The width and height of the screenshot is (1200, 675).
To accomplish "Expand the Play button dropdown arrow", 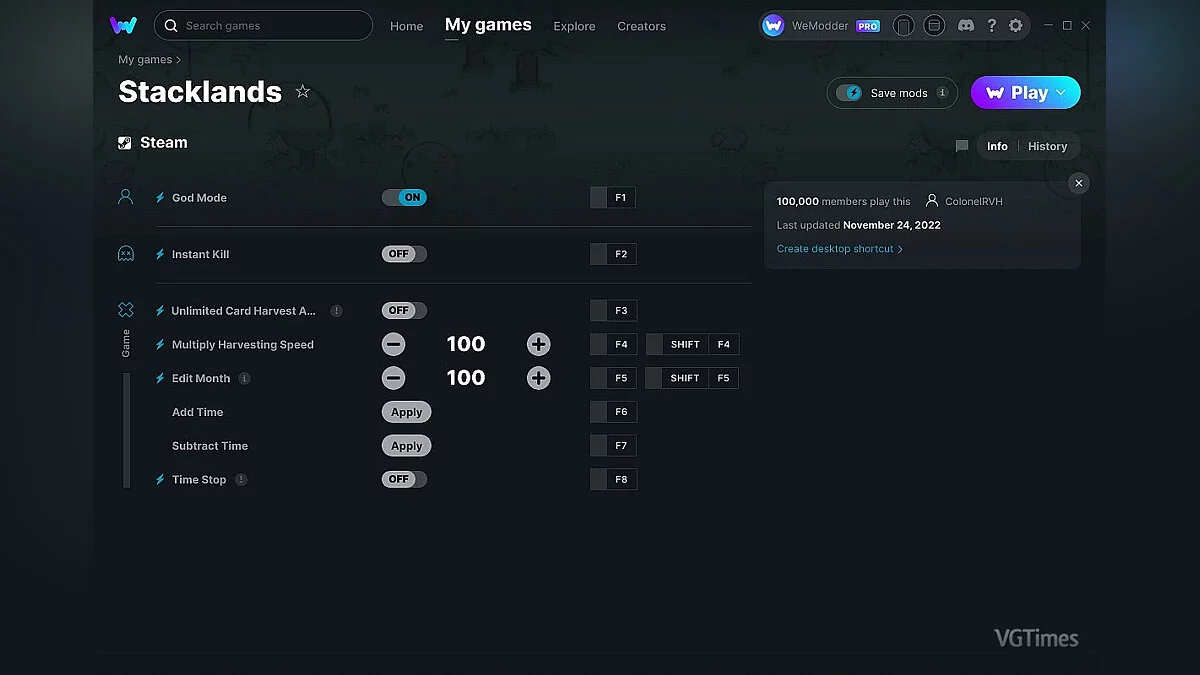I will point(1062,93).
